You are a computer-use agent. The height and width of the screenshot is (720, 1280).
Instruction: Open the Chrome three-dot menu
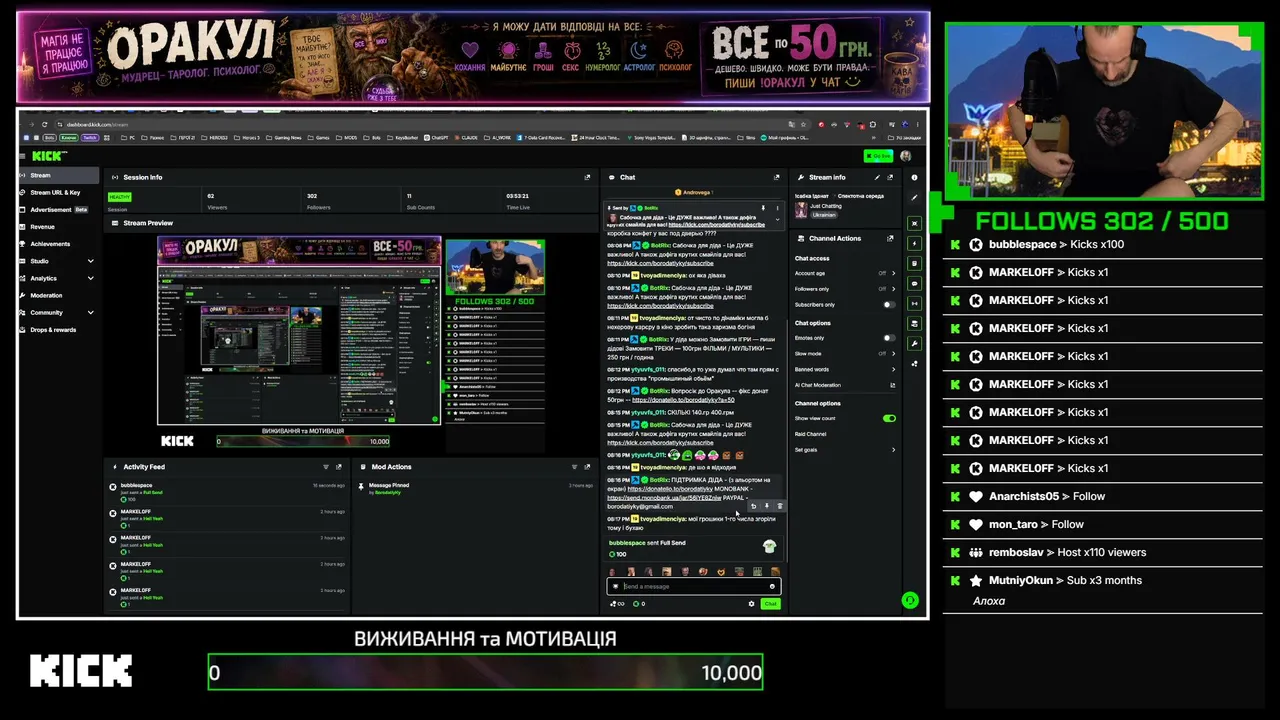coord(917,124)
